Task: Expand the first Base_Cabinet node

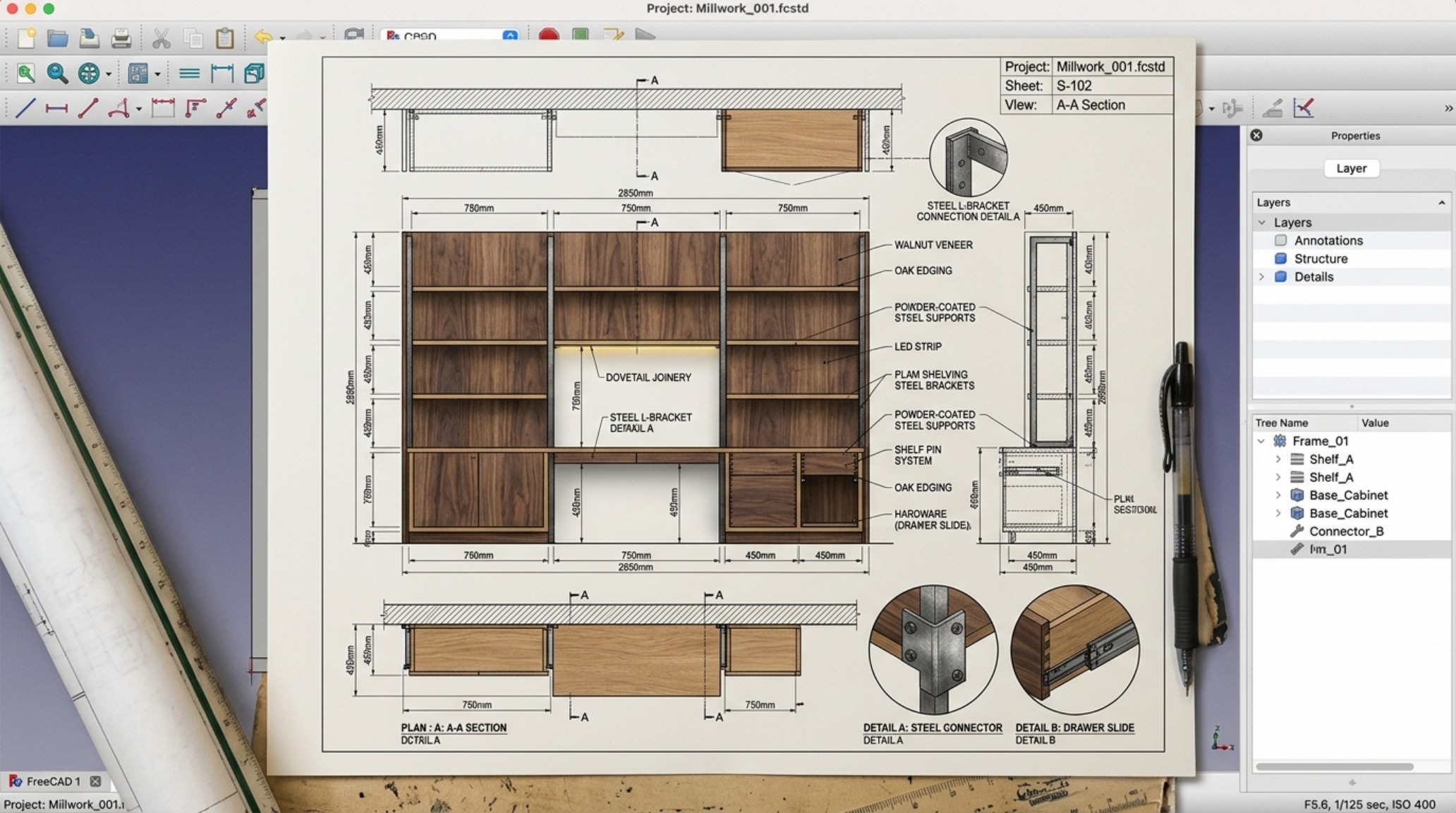Action: tap(1278, 495)
